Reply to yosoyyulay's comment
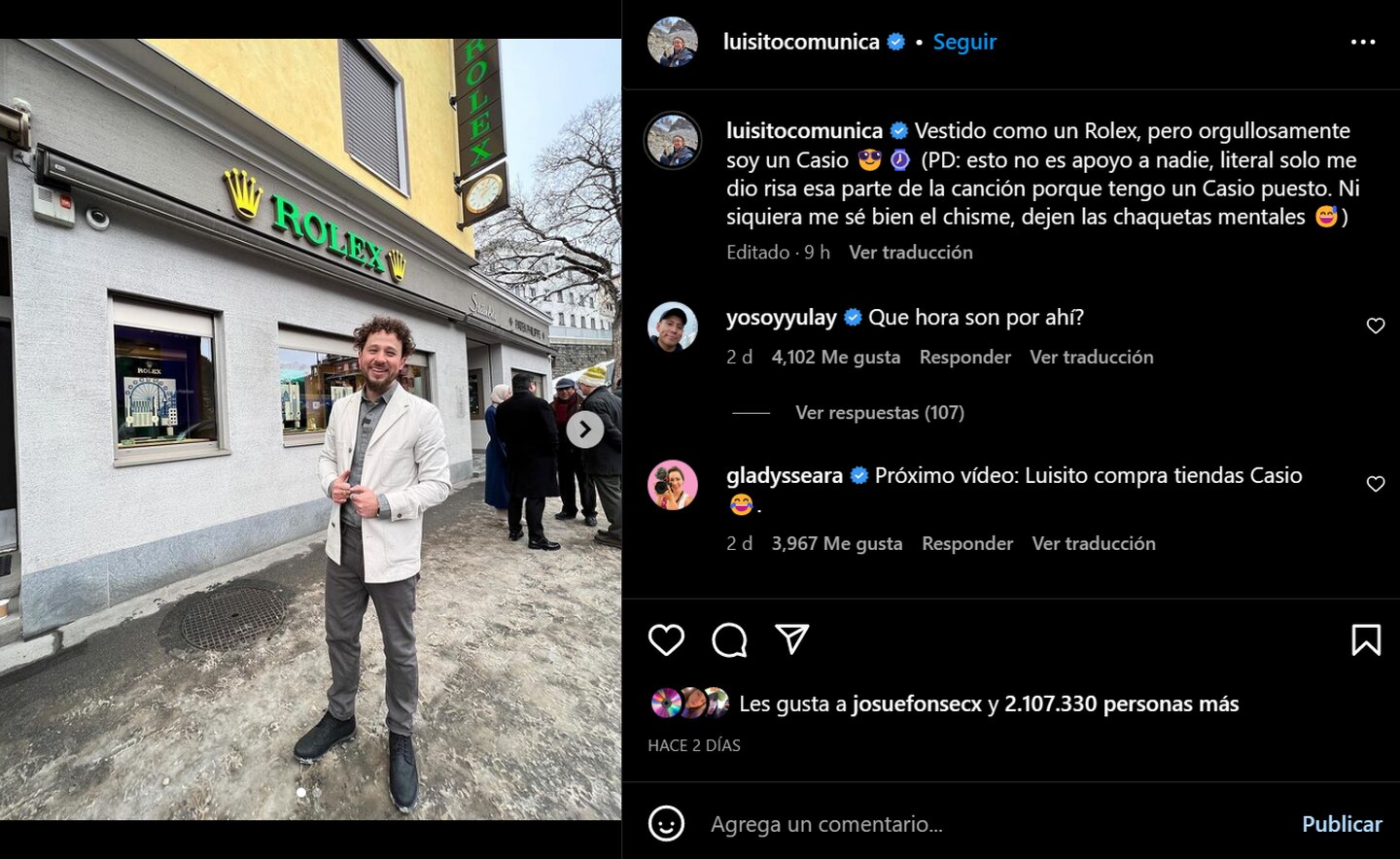 click(964, 357)
